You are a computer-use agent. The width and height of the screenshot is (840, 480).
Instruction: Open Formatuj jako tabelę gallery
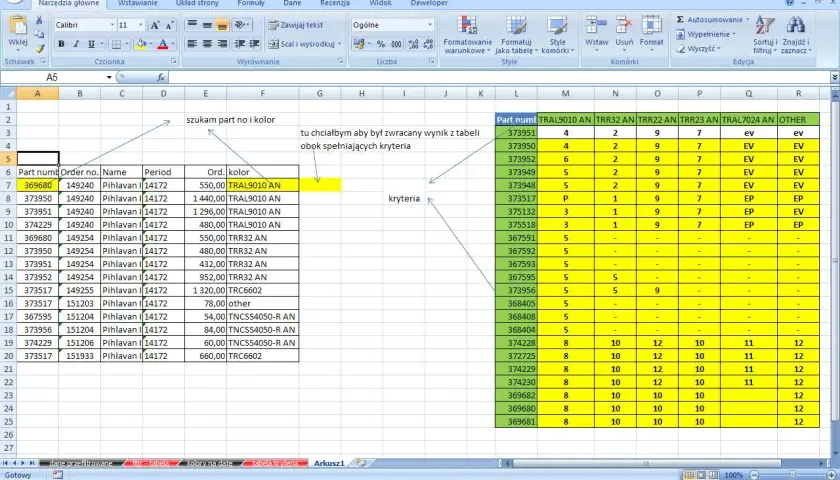(515, 35)
